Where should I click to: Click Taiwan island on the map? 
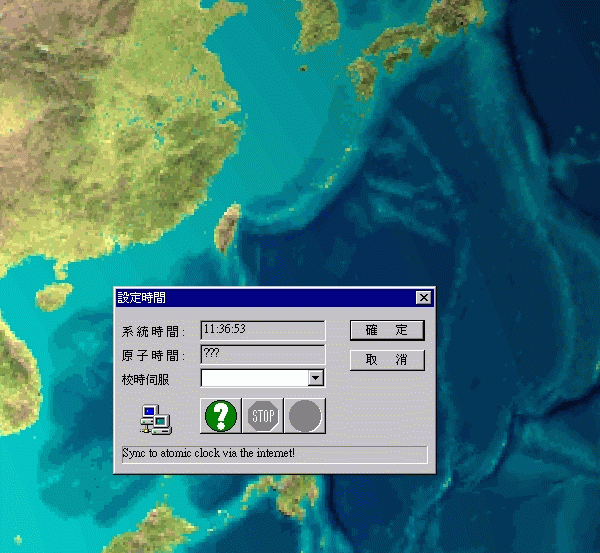230,225
